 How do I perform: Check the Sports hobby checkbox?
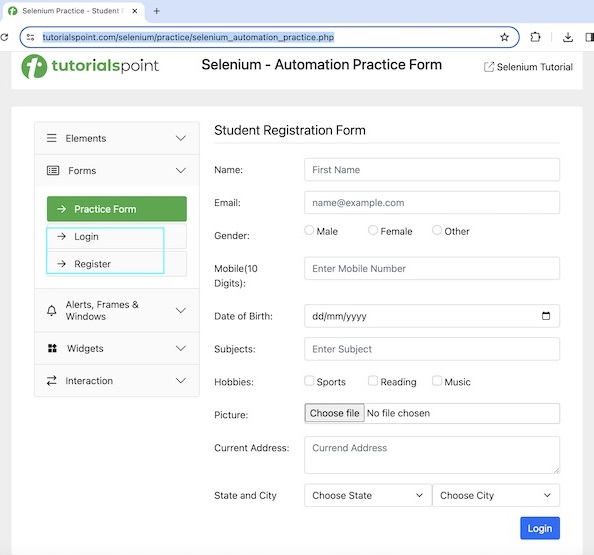coord(309,381)
